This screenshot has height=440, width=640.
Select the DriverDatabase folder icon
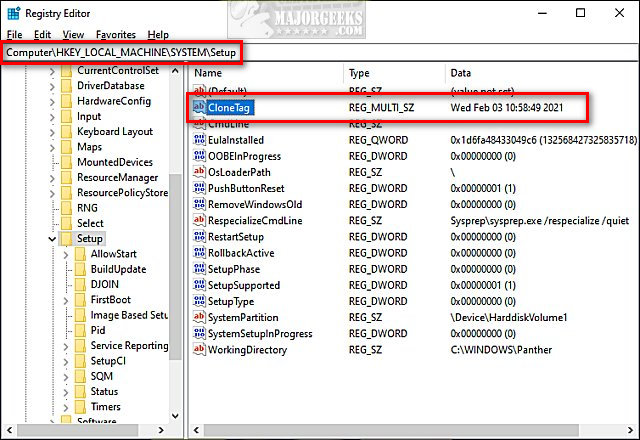(x=67, y=86)
